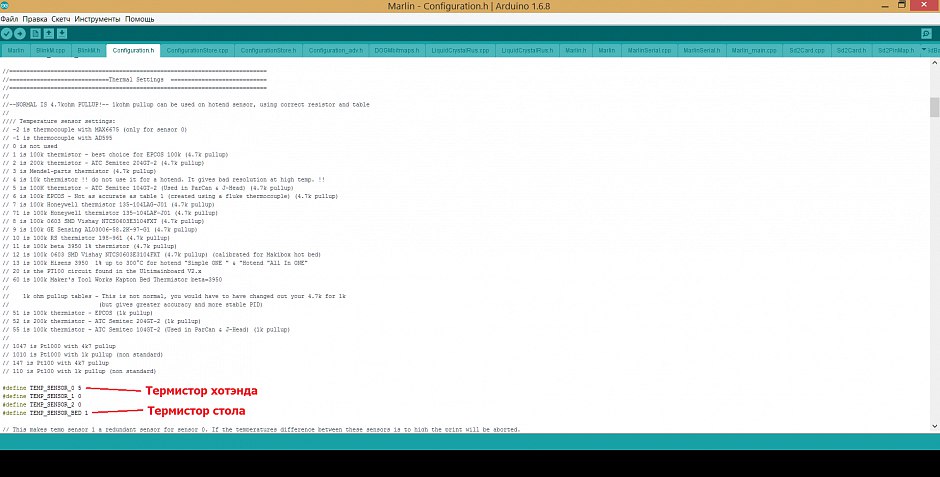This screenshot has width=940, height=477.
Task: Click '11 is 100k beta 3950' line
Action: [x=90, y=246]
